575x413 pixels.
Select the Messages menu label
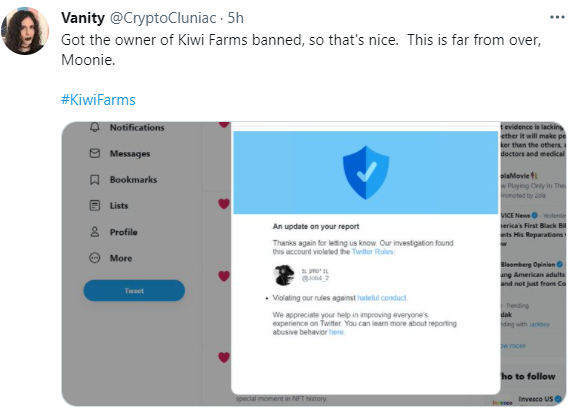[130, 154]
